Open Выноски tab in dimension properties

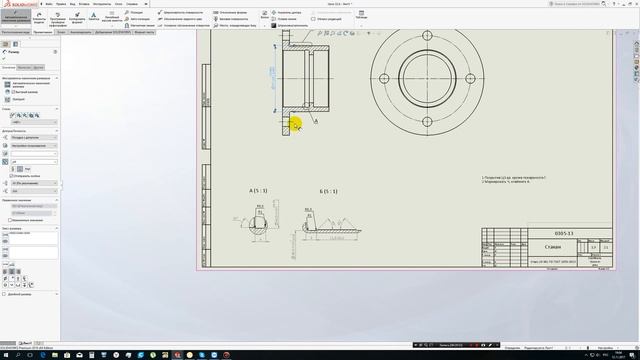[x=24, y=67]
